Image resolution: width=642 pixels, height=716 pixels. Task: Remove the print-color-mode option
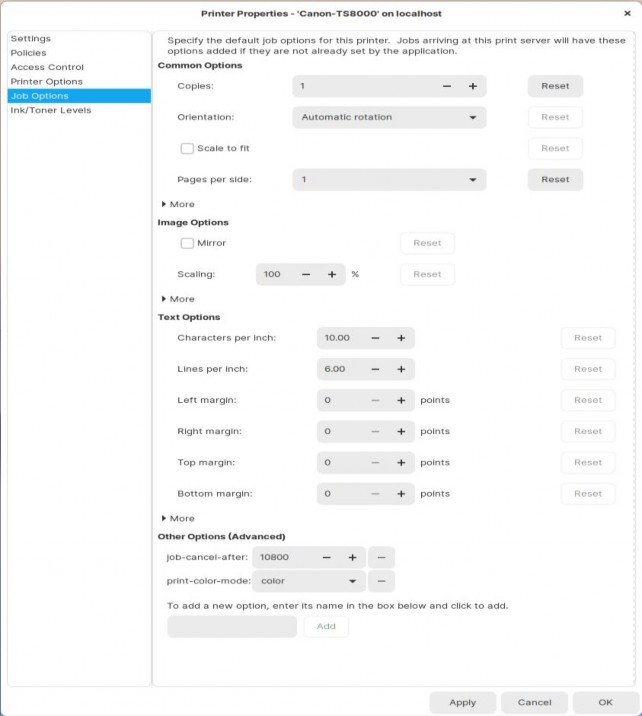tap(381, 581)
